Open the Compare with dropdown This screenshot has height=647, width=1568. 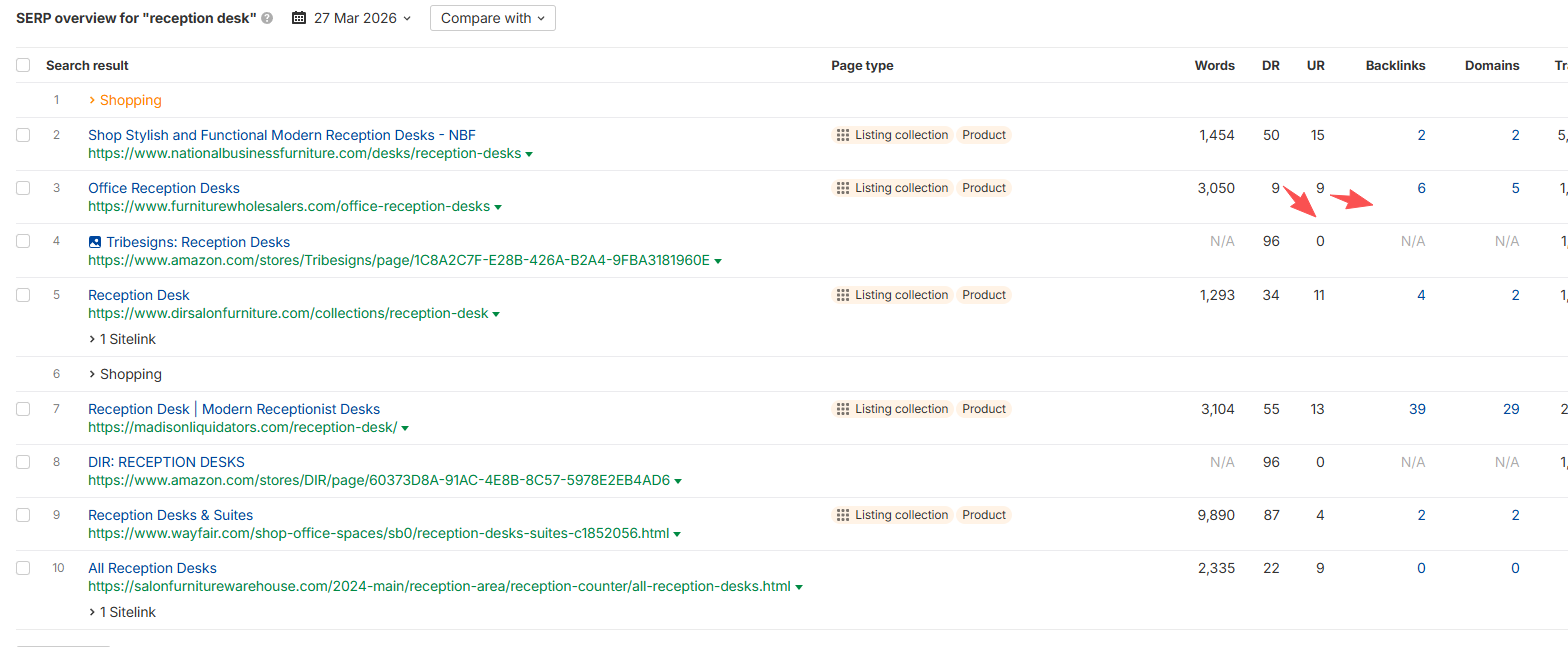(x=492, y=18)
